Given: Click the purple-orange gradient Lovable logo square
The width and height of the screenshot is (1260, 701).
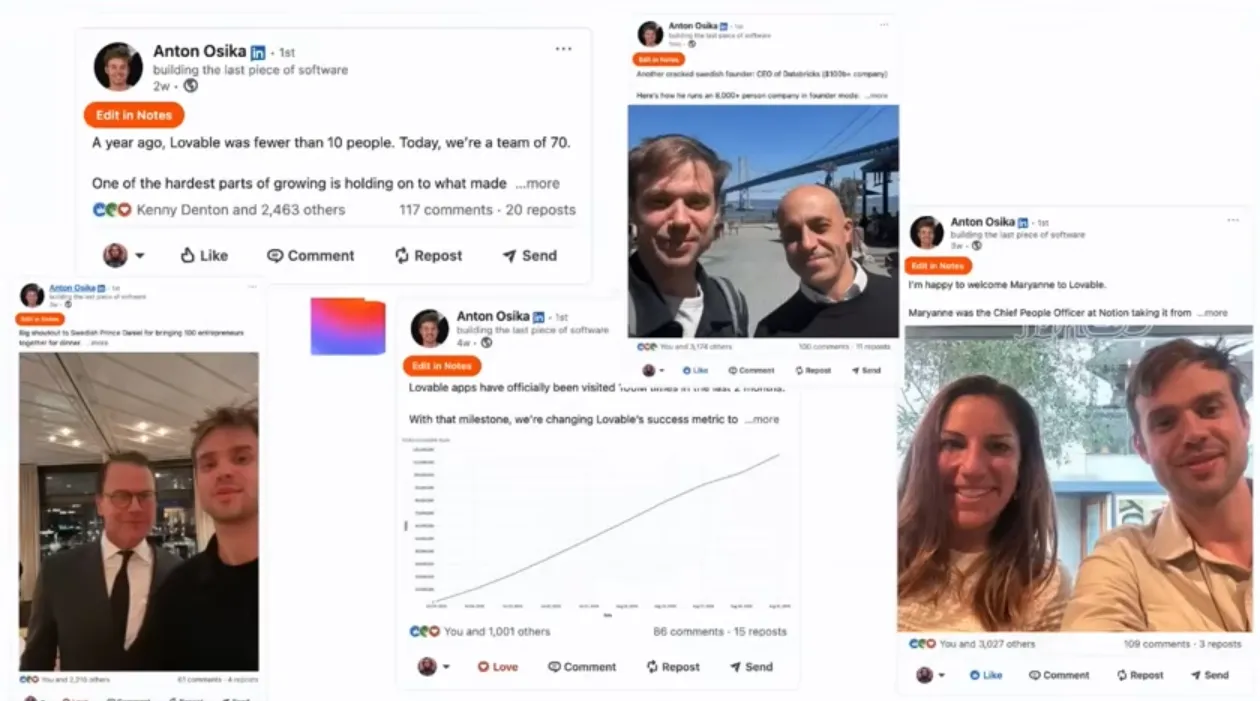Looking at the screenshot, I should pyautogui.click(x=348, y=327).
